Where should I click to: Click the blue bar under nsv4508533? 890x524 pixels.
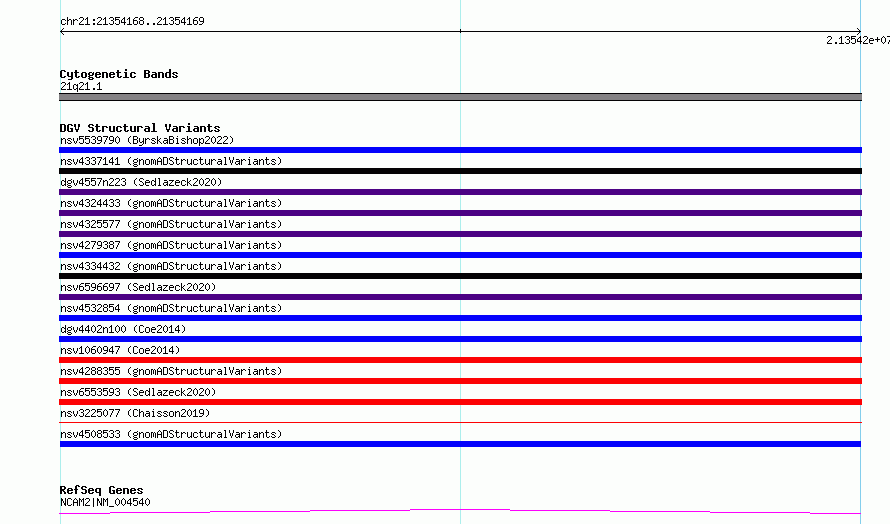point(460,444)
